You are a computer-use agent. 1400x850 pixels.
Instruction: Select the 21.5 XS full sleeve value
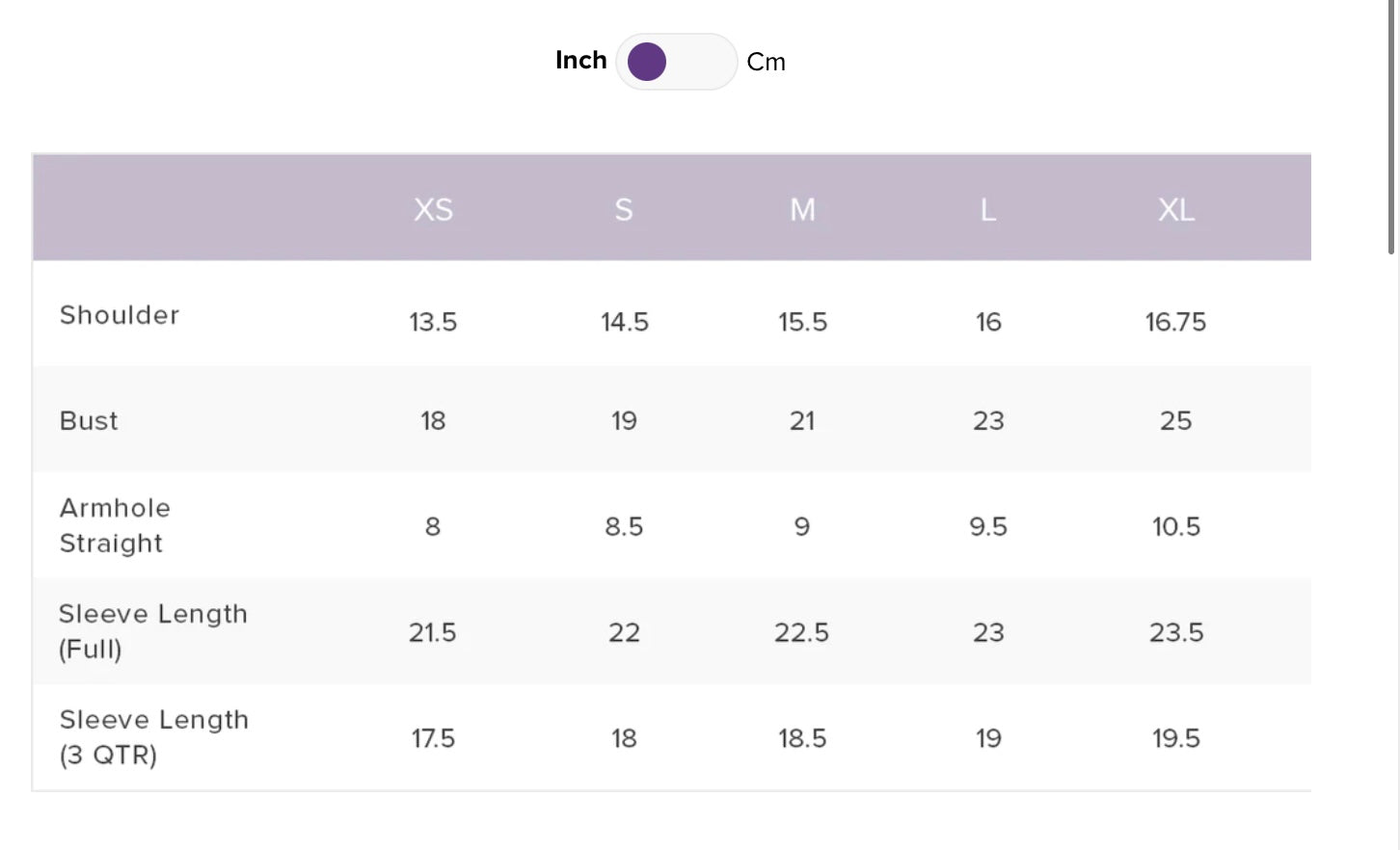432,633
